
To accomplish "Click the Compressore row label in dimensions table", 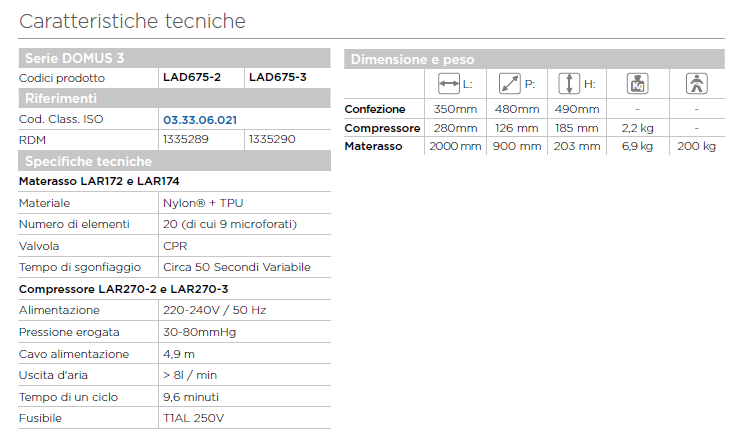I will (382, 128).
